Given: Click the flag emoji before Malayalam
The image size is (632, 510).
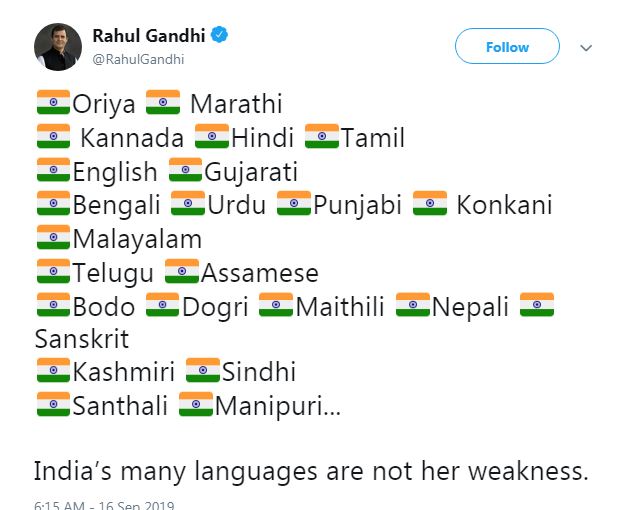Looking at the screenshot, I should (x=53, y=239).
